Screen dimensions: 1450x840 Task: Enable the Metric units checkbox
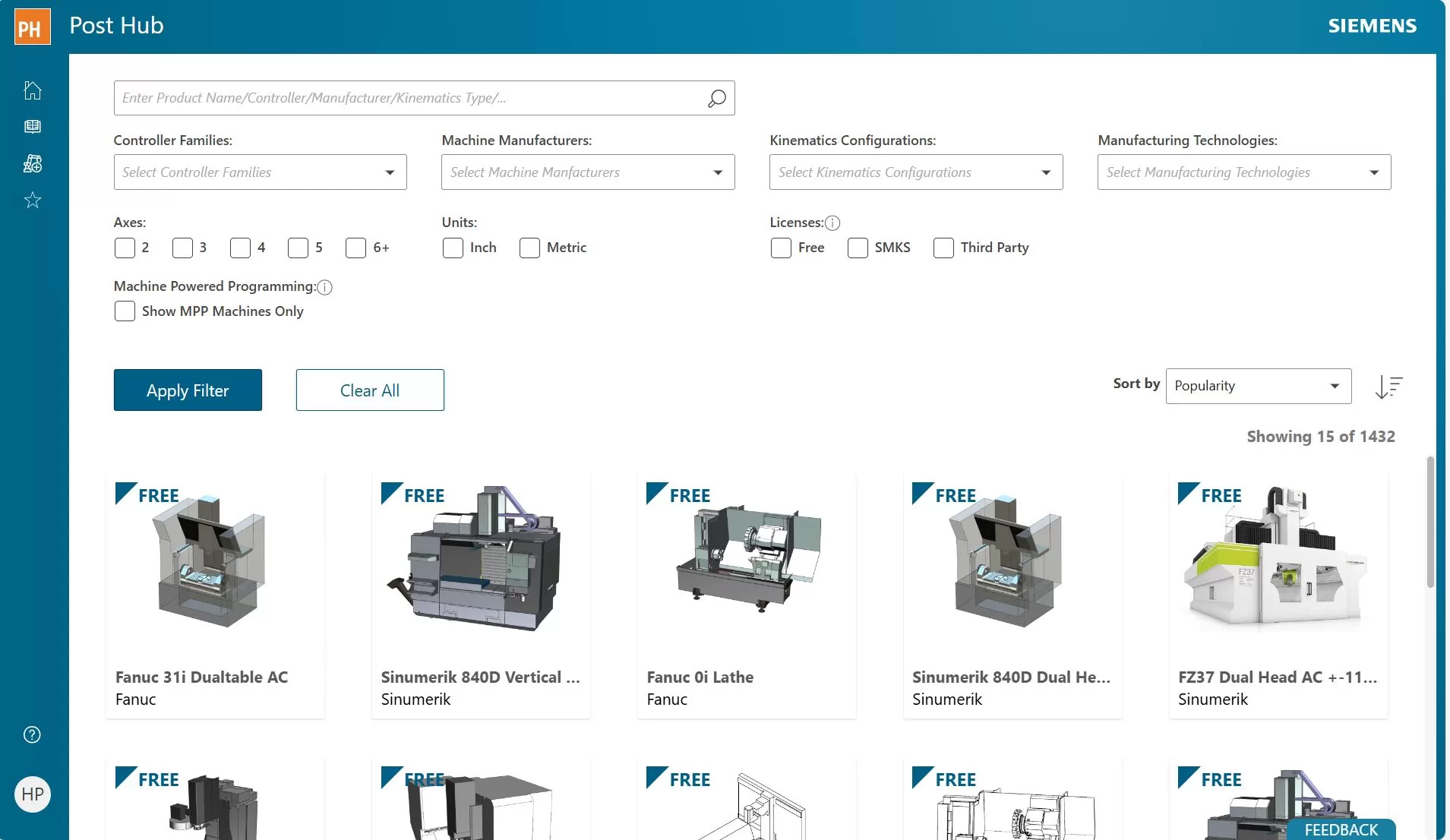click(529, 248)
